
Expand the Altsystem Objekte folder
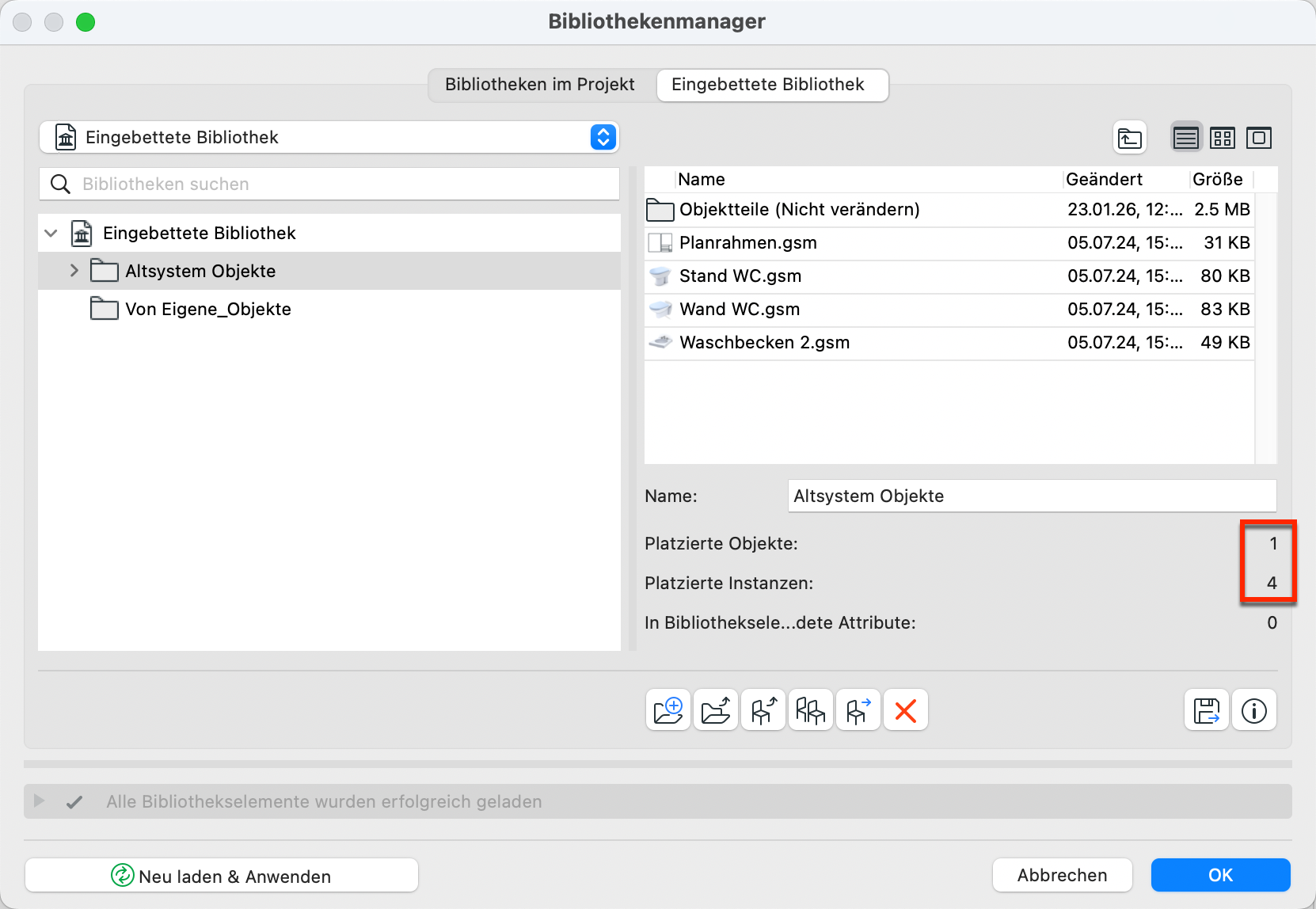(74, 271)
